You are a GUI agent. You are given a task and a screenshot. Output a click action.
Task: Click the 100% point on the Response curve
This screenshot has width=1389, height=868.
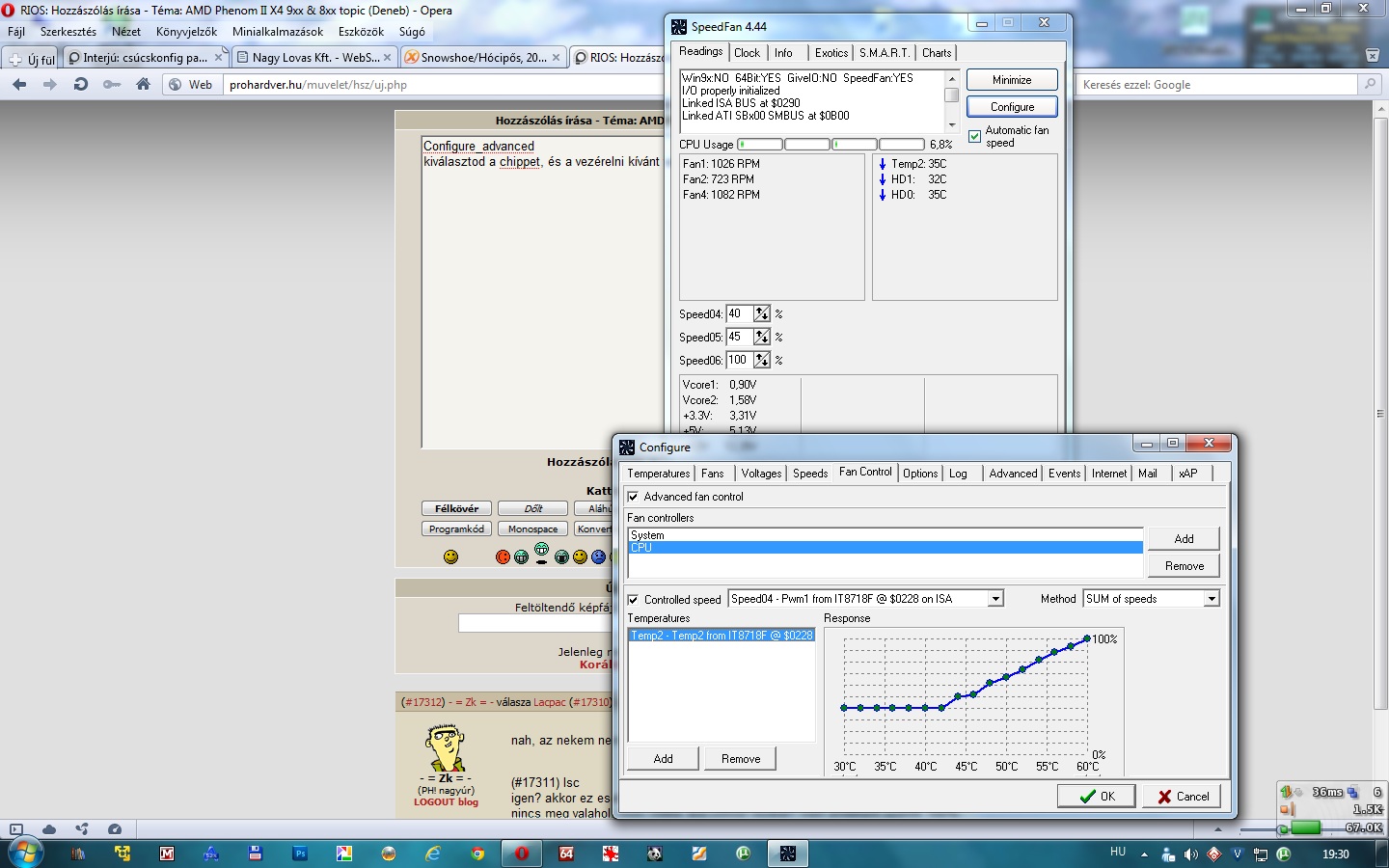coord(1087,638)
